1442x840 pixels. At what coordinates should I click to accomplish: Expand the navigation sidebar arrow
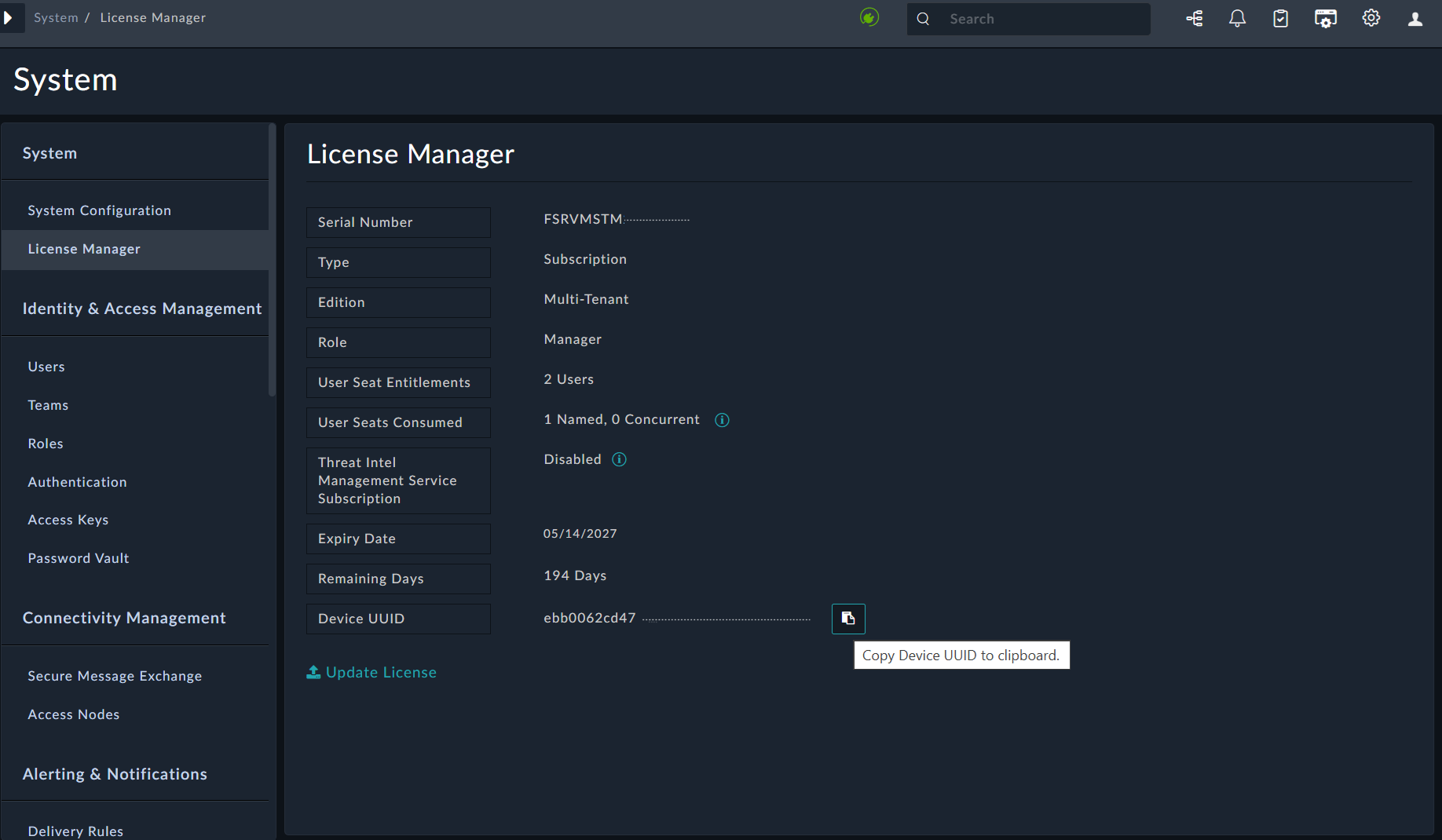(x=9, y=17)
